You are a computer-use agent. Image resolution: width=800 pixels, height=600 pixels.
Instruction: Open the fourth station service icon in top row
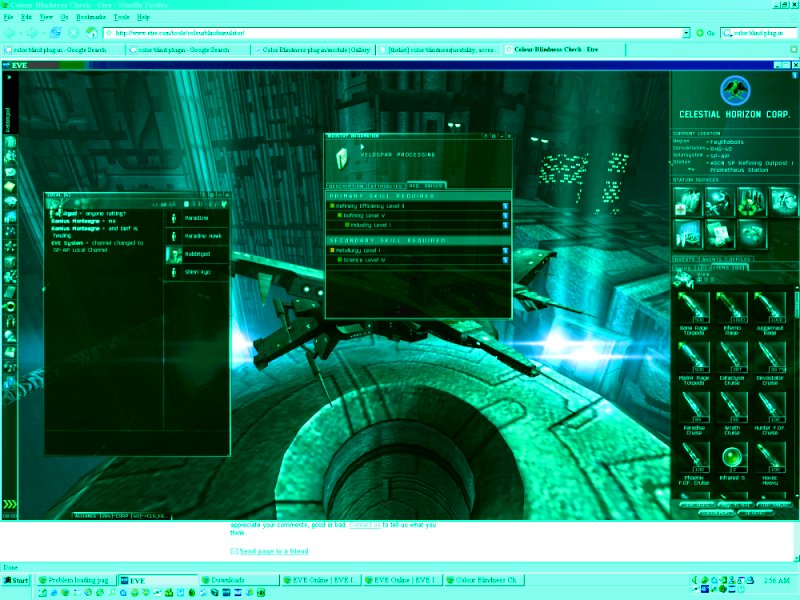[783, 202]
